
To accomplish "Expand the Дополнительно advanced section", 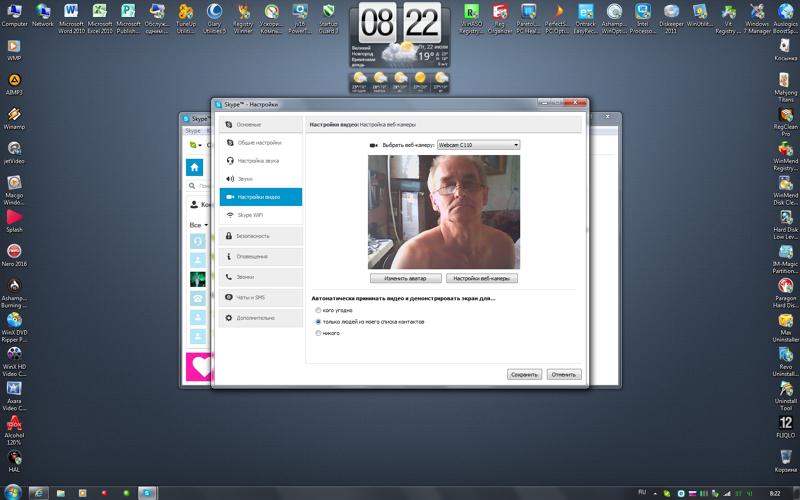I will click(261, 318).
